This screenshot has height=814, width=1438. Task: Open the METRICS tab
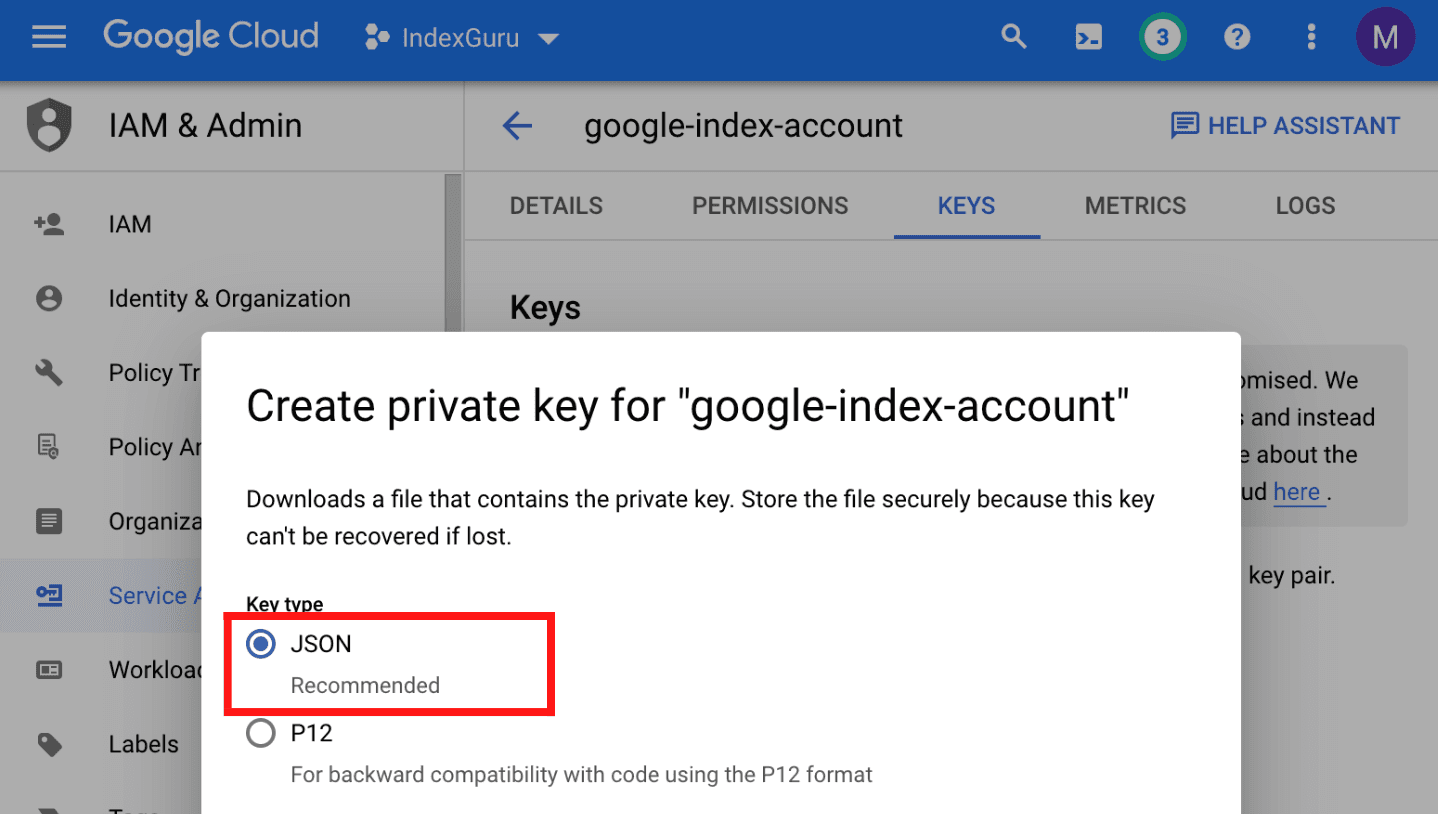coord(1135,206)
